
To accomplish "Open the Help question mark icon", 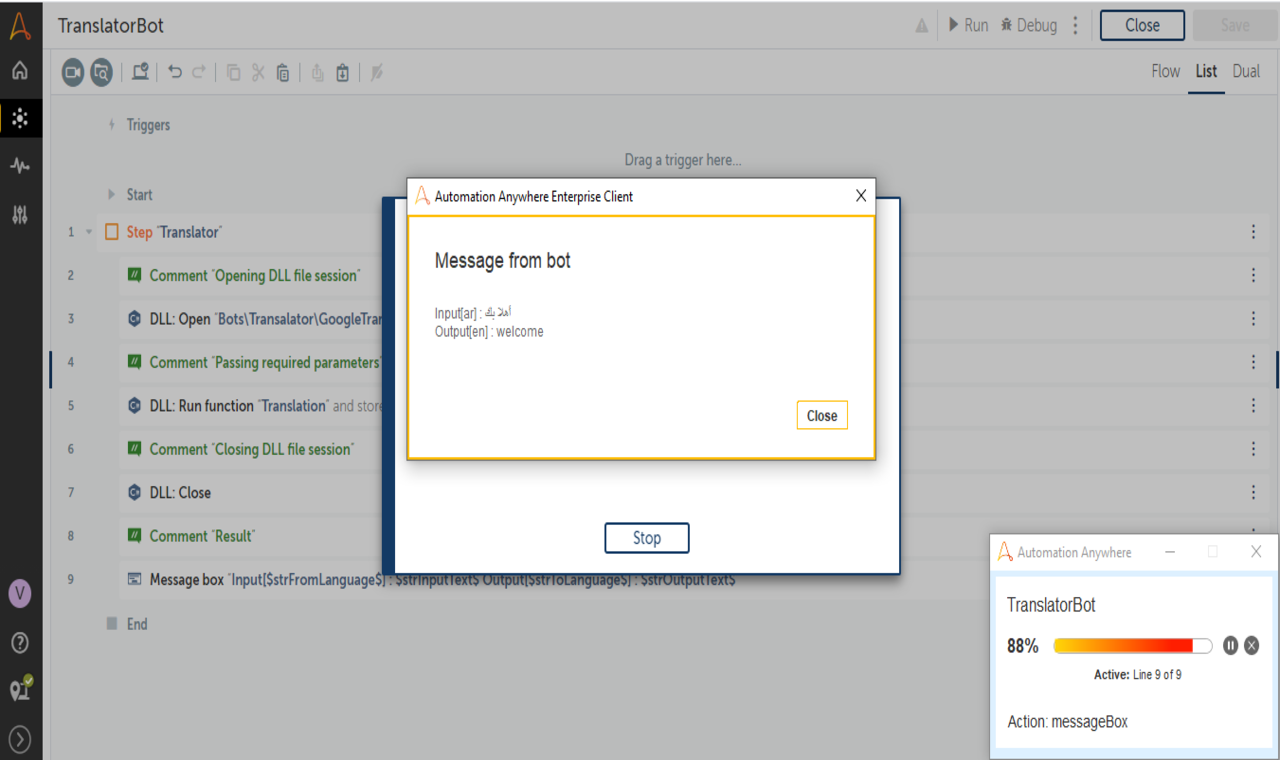I will click(20, 642).
